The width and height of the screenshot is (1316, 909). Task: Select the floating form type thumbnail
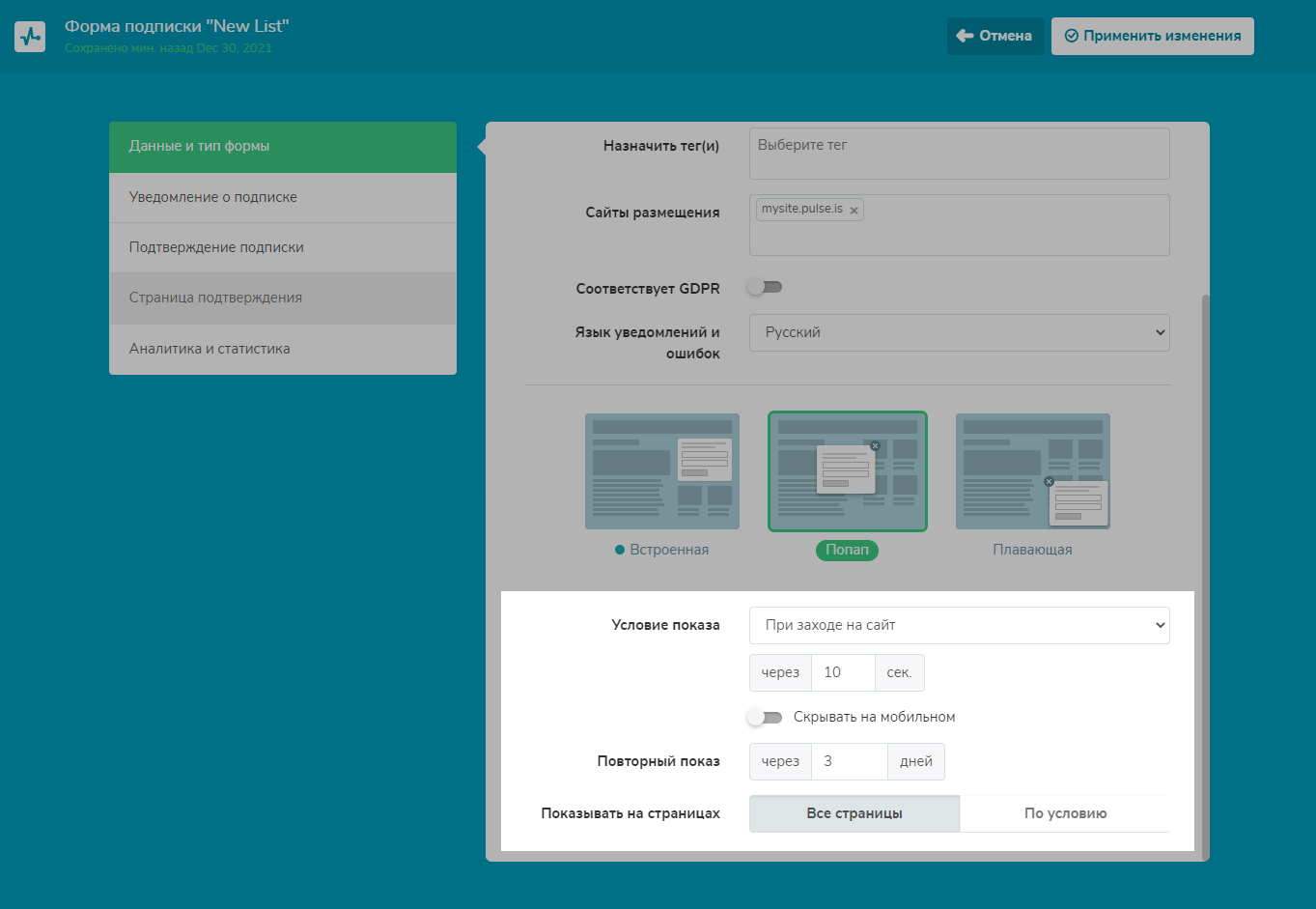[1032, 471]
